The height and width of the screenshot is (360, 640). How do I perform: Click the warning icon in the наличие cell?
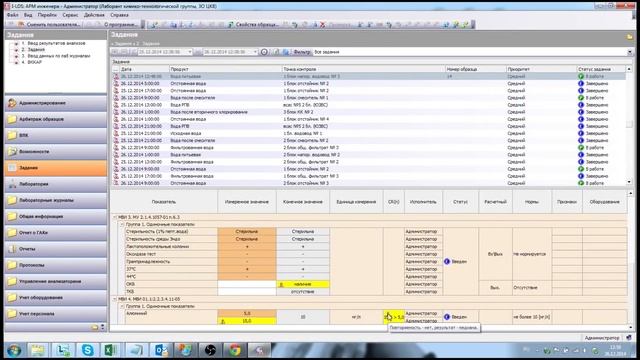pos(281,284)
